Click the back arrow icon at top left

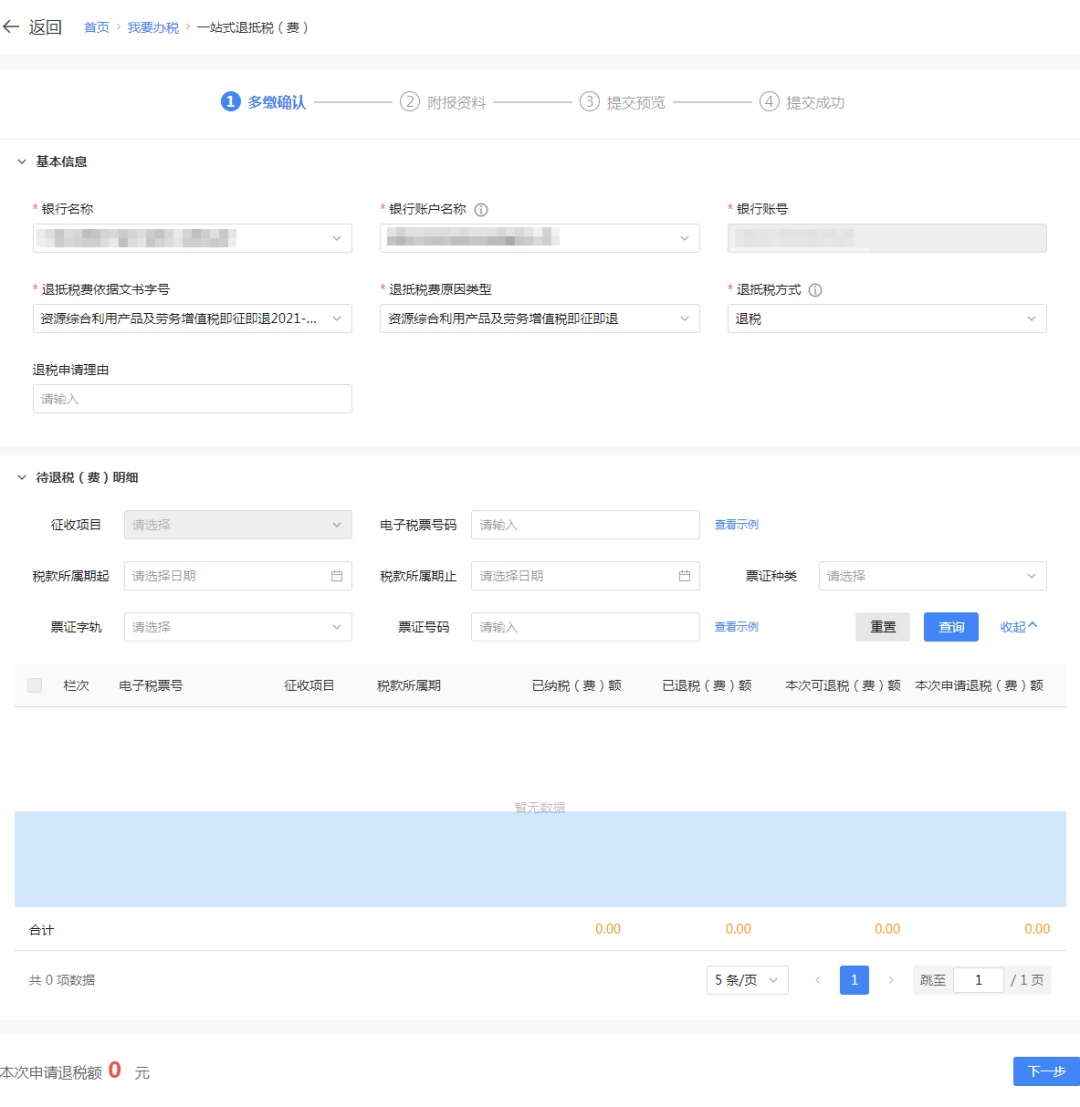click(x=12, y=27)
